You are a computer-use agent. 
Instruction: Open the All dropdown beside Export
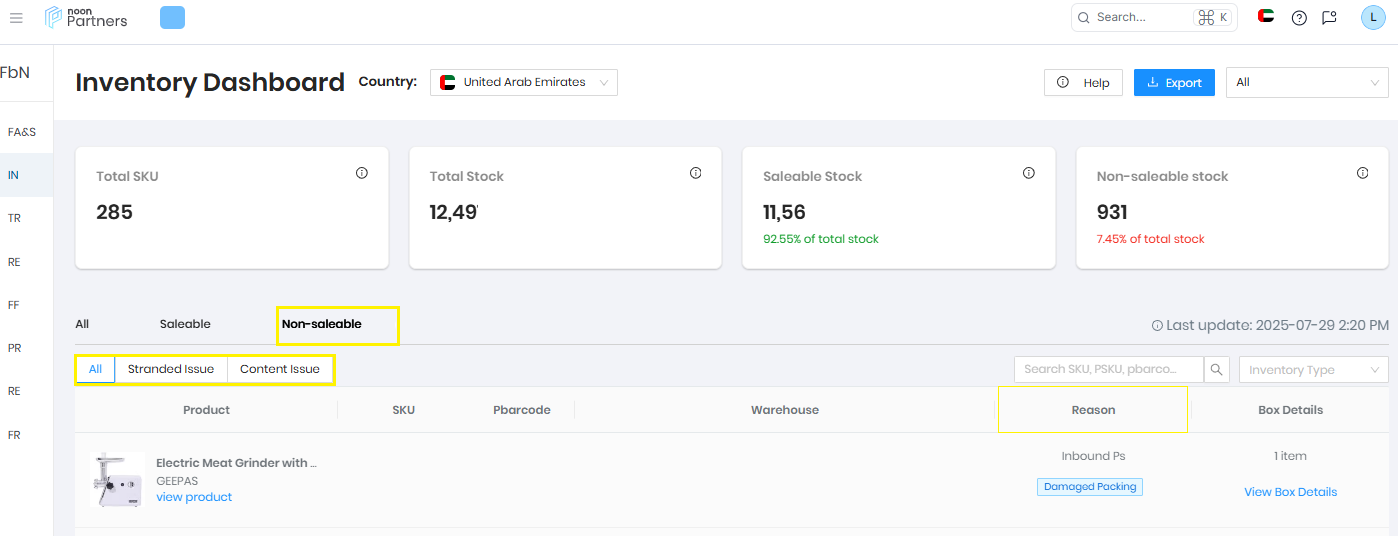click(1307, 82)
